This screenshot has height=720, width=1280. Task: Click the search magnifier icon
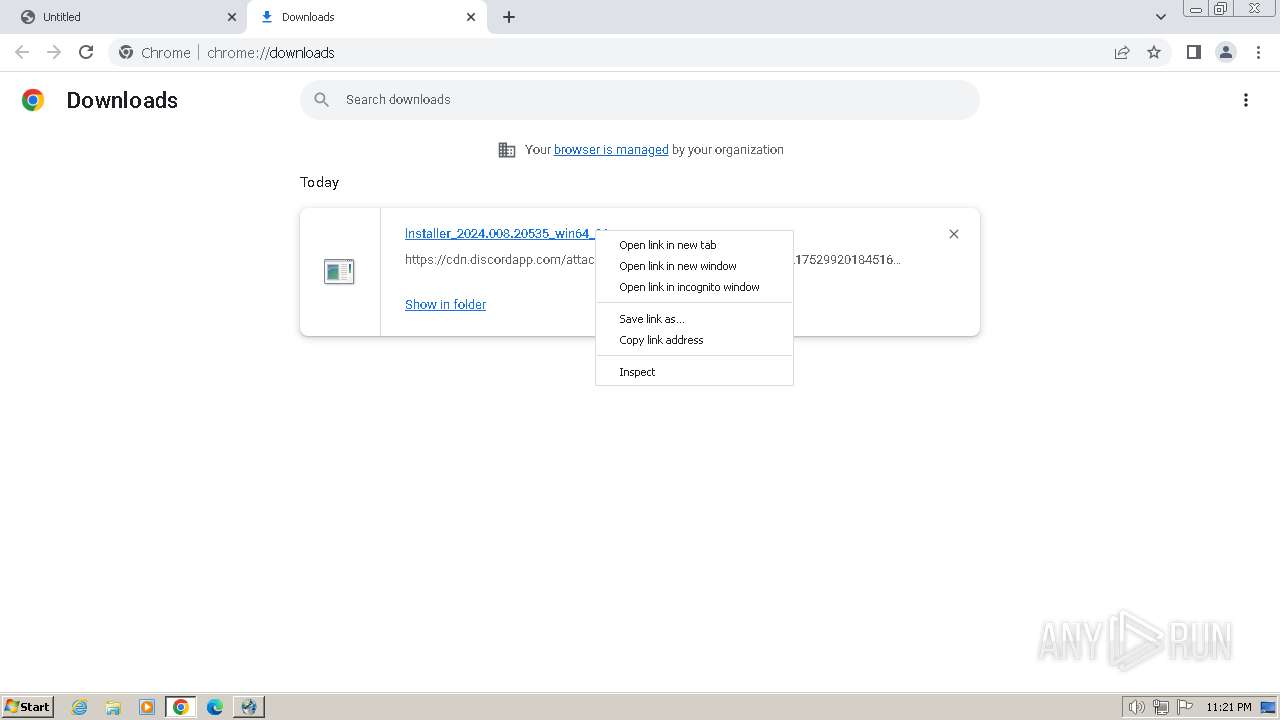321,99
